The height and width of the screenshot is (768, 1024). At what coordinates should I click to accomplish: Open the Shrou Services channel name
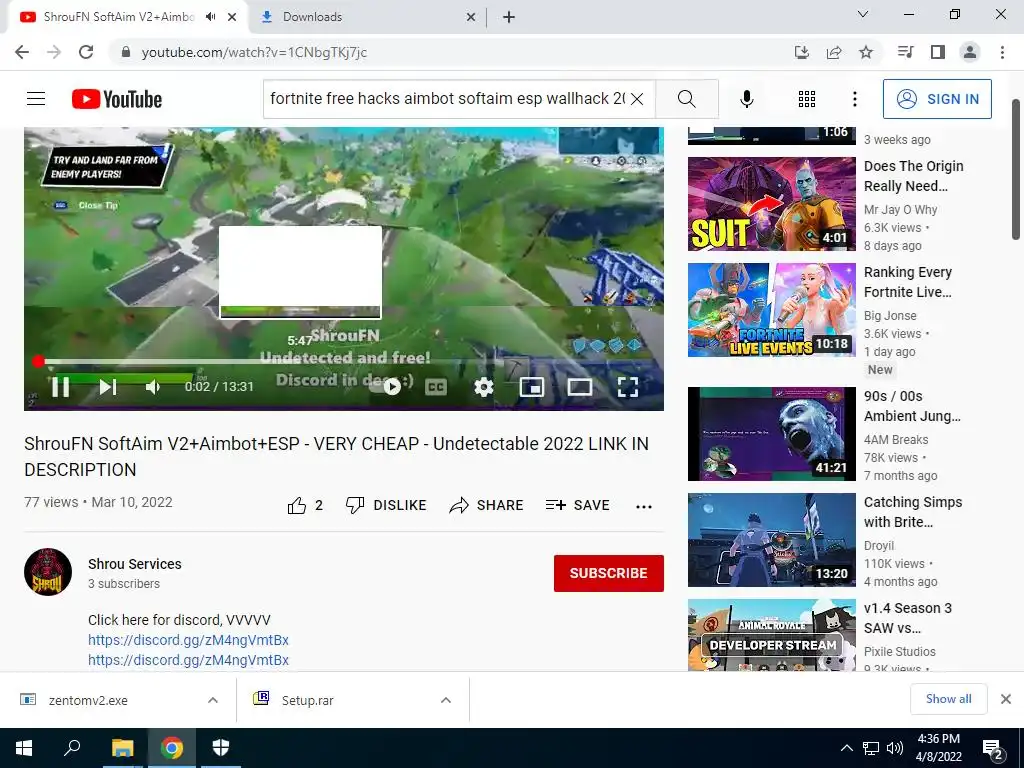(135, 564)
